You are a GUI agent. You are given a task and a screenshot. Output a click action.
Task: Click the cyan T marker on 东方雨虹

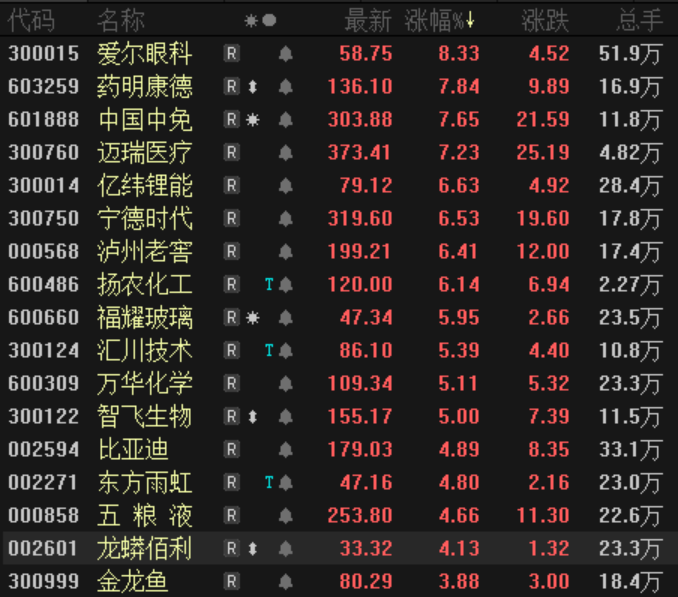(x=269, y=482)
